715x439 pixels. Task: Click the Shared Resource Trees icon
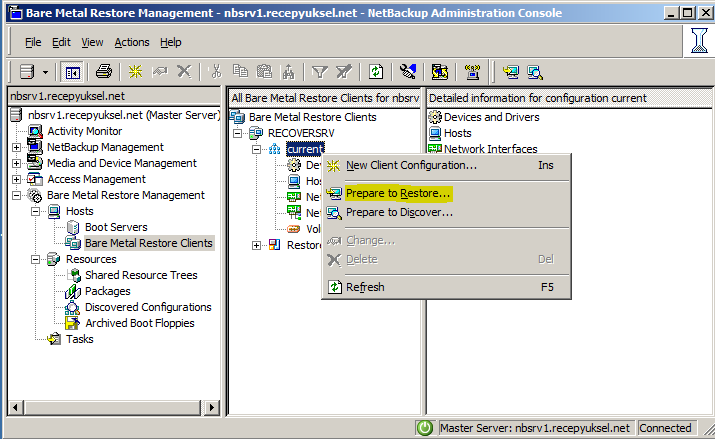[x=74, y=275]
